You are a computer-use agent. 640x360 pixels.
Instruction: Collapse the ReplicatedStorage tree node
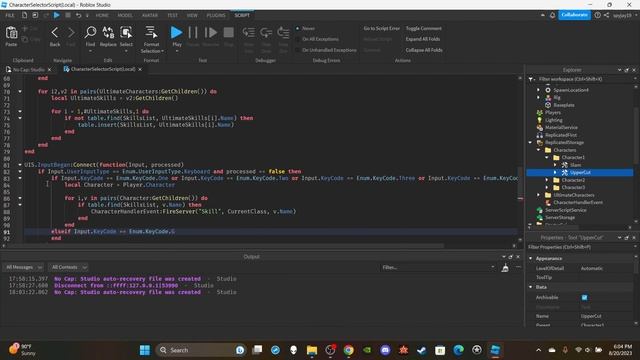(x=530, y=142)
